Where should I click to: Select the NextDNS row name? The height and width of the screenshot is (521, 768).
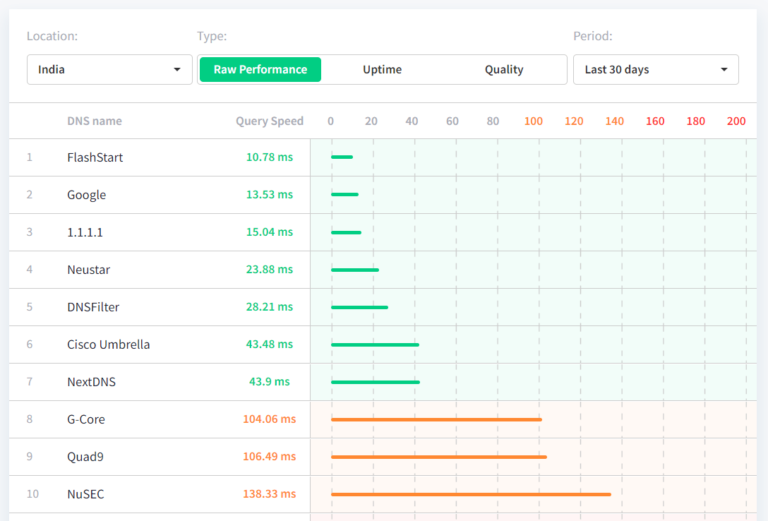[x=91, y=382]
